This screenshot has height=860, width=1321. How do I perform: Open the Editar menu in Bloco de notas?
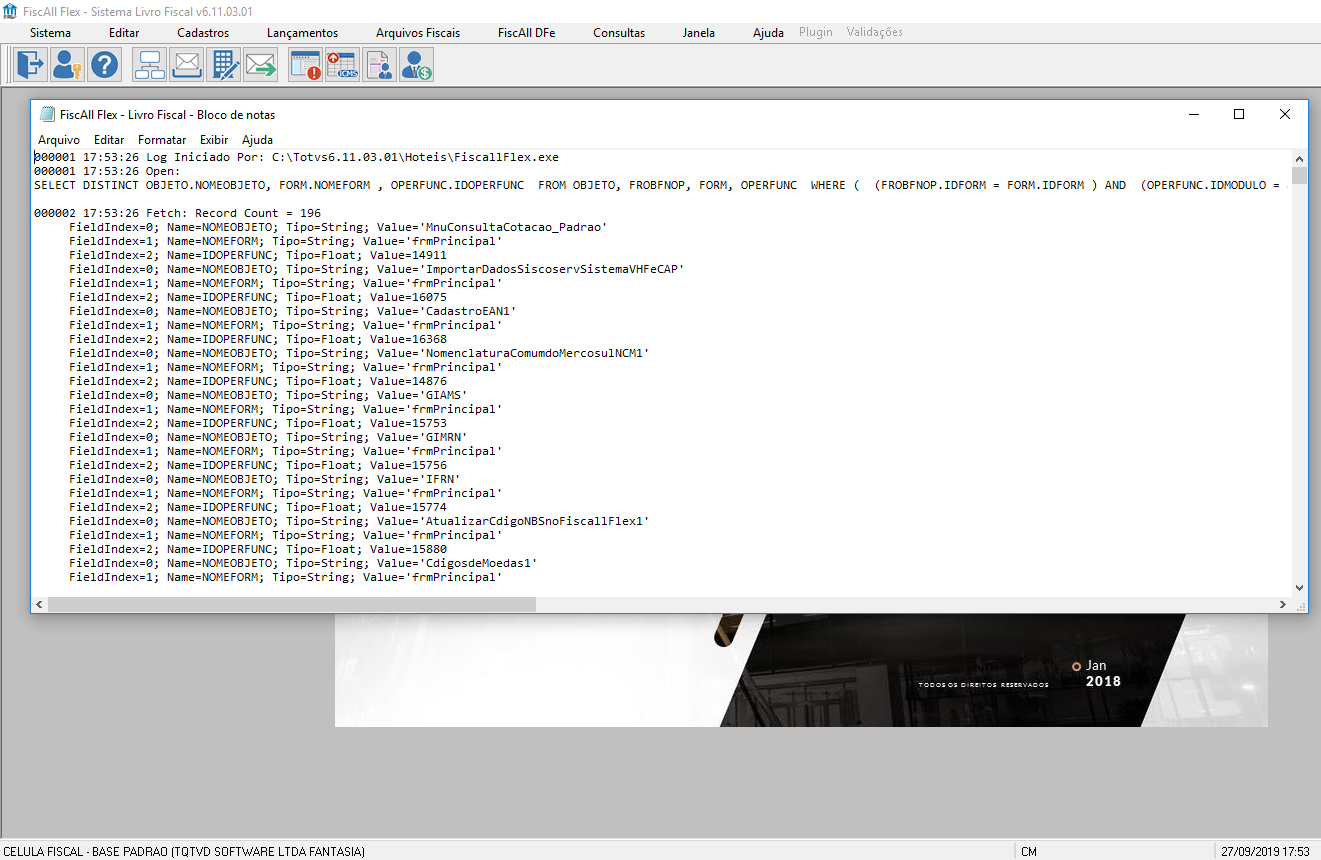(x=109, y=140)
